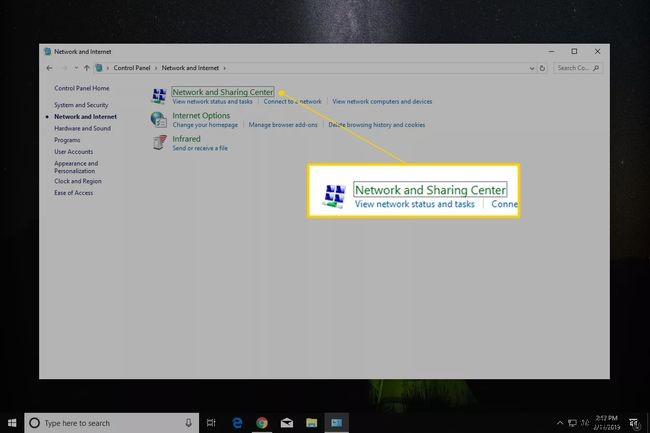Open Task View from taskbar
The height and width of the screenshot is (433, 650).
click(211, 423)
